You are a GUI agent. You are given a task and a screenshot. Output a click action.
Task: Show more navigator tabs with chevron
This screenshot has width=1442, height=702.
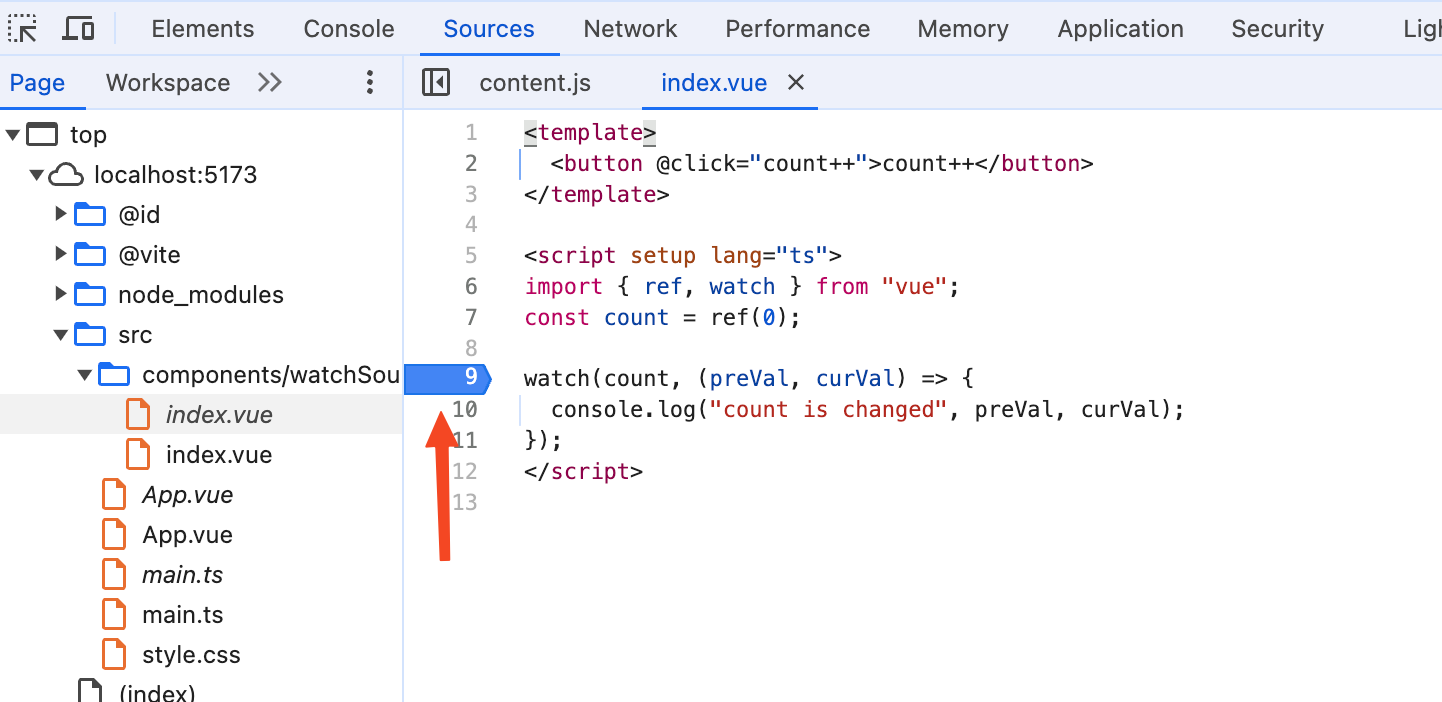click(270, 83)
